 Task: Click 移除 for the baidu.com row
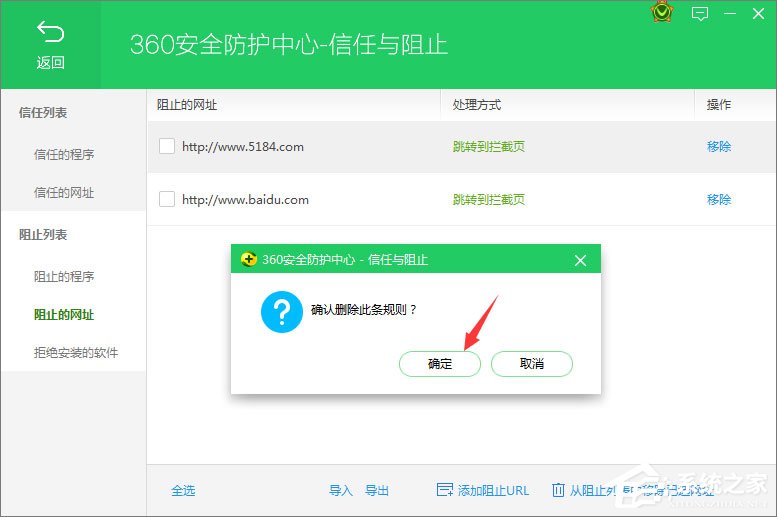pyautogui.click(x=719, y=199)
